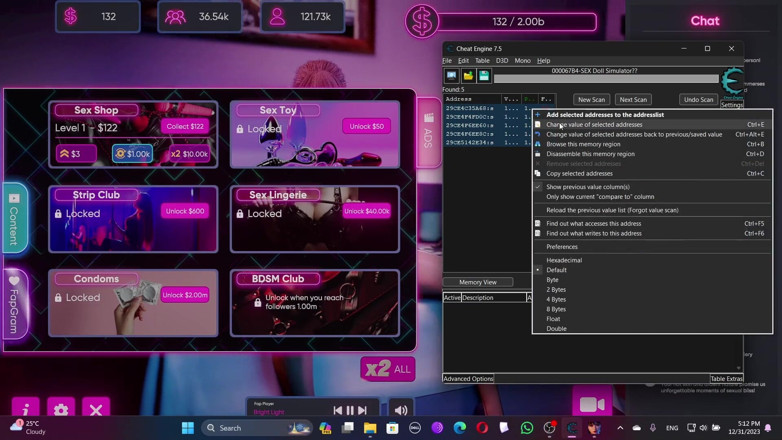The width and height of the screenshot is (782, 440).
Task: Open Preferences from context menu
Action: point(652,247)
